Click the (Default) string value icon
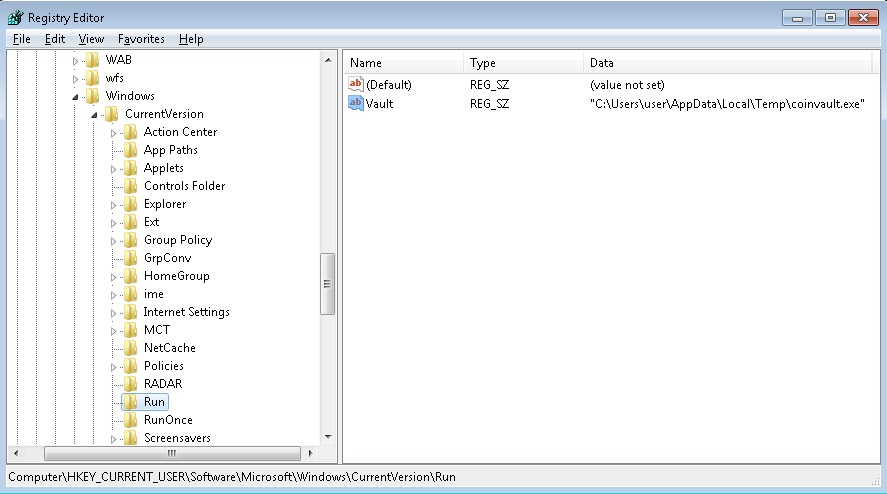The image size is (887, 494). [356, 84]
